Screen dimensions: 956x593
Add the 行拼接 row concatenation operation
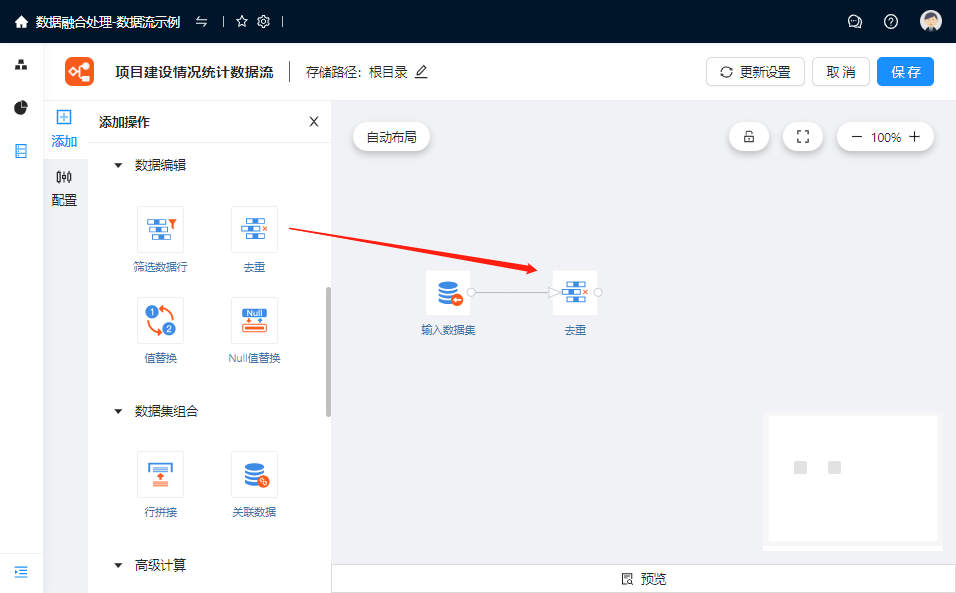[160, 475]
